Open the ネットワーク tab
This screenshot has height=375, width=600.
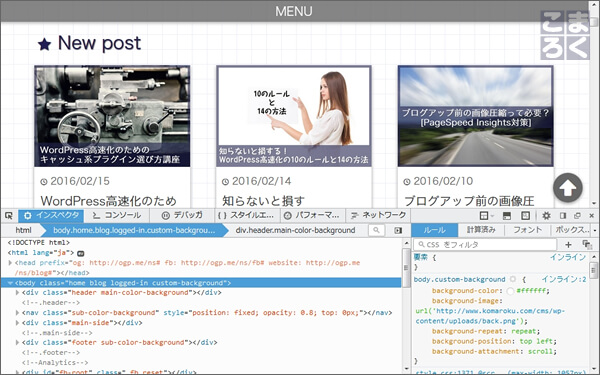pyautogui.click(x=378, y=215)
